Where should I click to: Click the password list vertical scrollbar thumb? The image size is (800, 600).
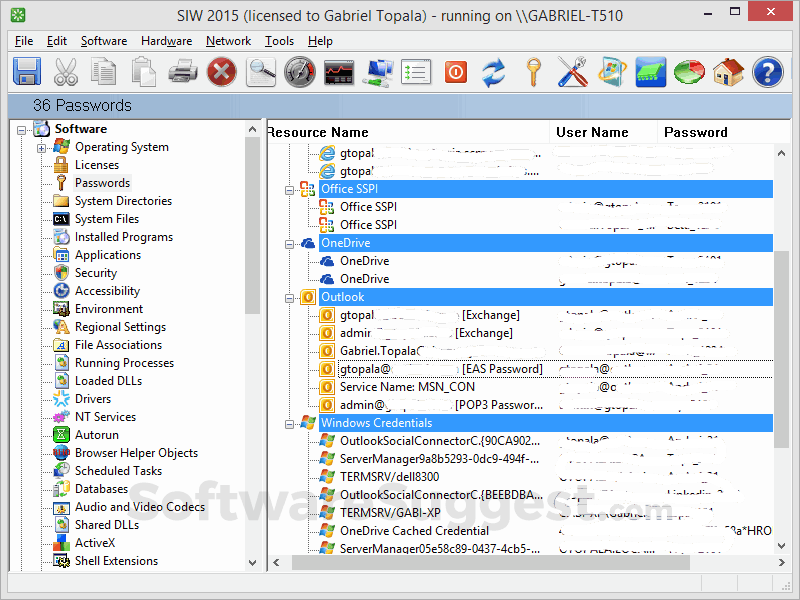(x=782, y=349)
